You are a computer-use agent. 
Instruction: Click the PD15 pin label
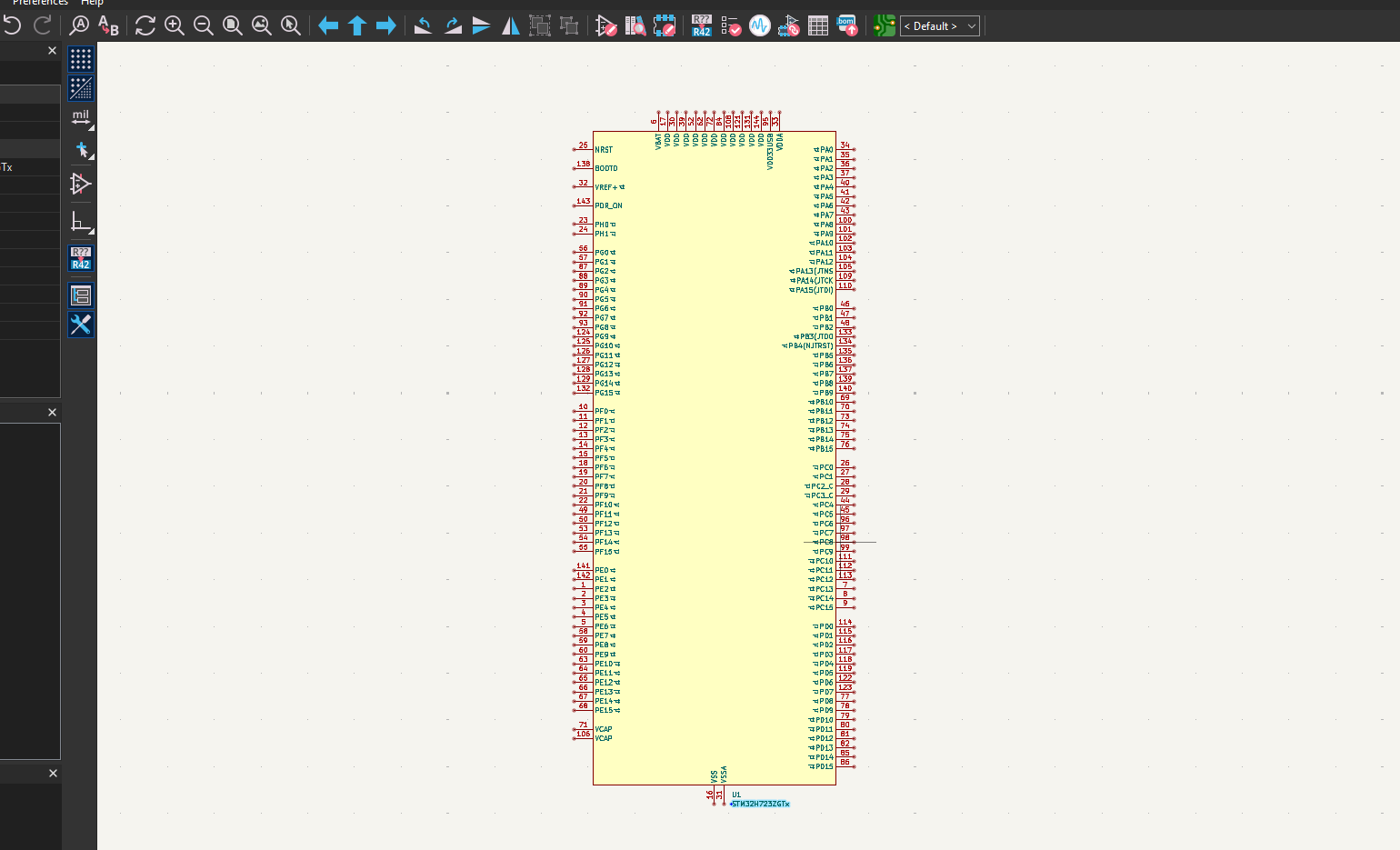tap(824, 767)
